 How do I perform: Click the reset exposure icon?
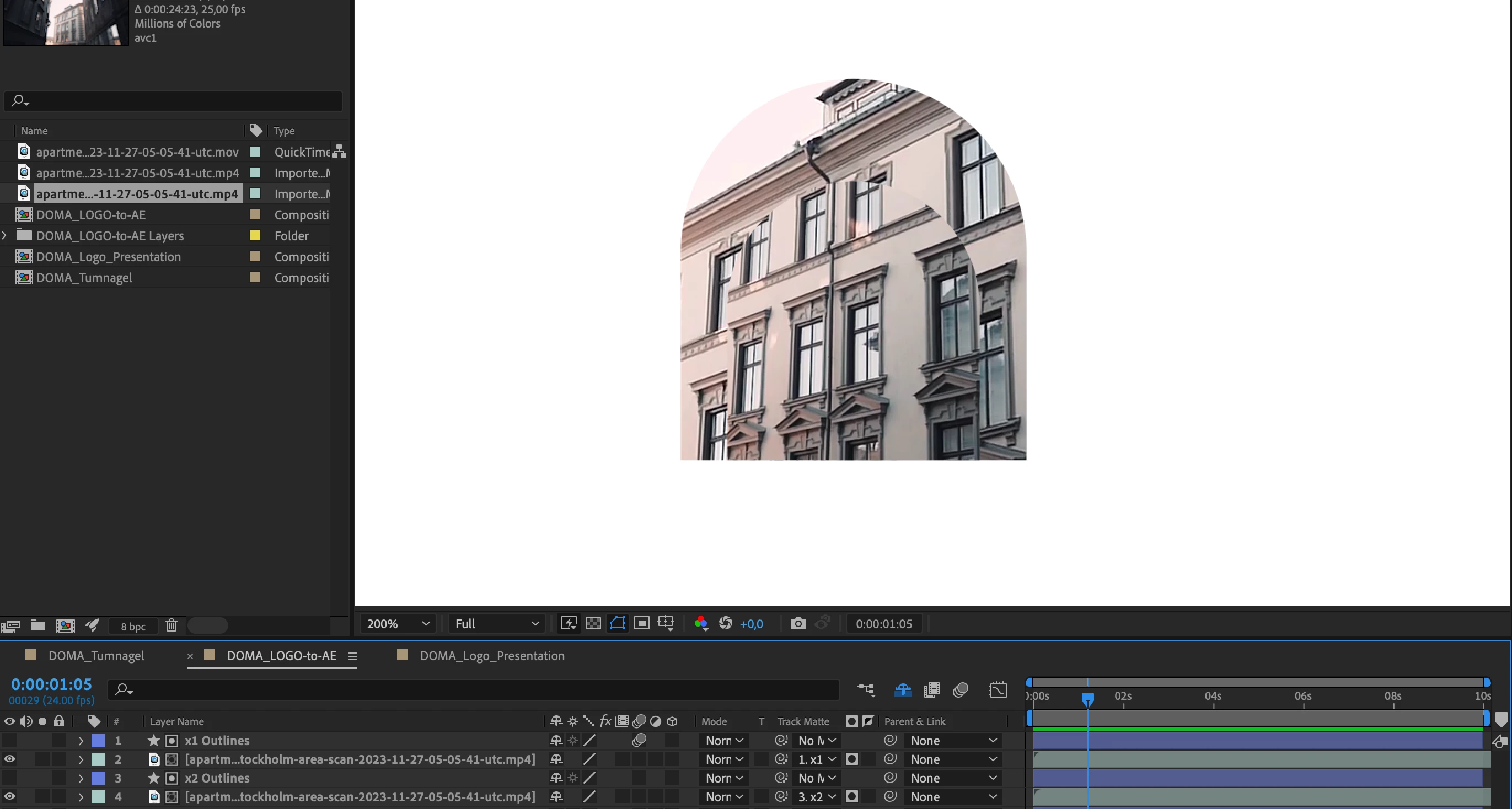tap(726, 623)
